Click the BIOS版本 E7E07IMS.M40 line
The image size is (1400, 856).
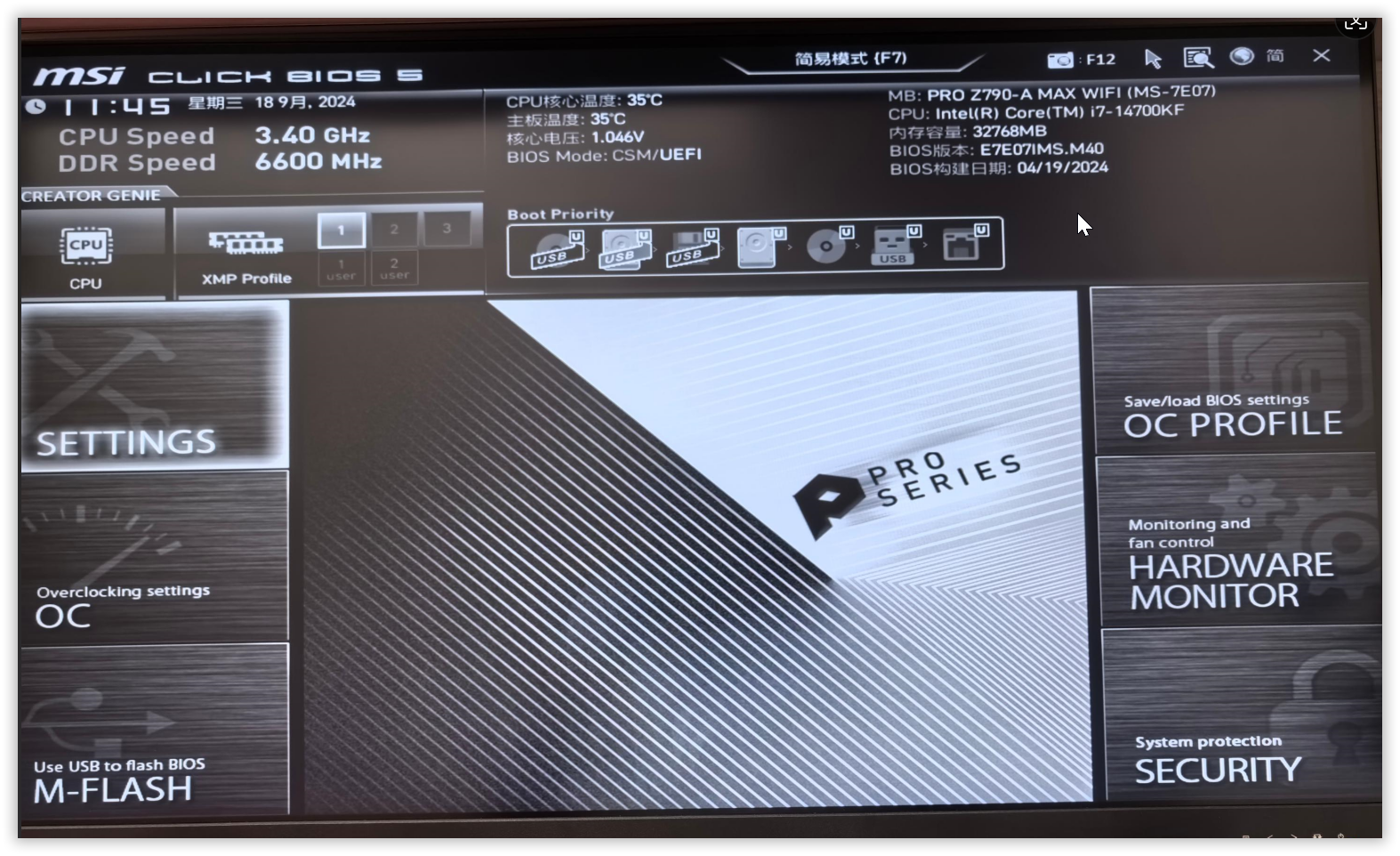pos(996,149)
